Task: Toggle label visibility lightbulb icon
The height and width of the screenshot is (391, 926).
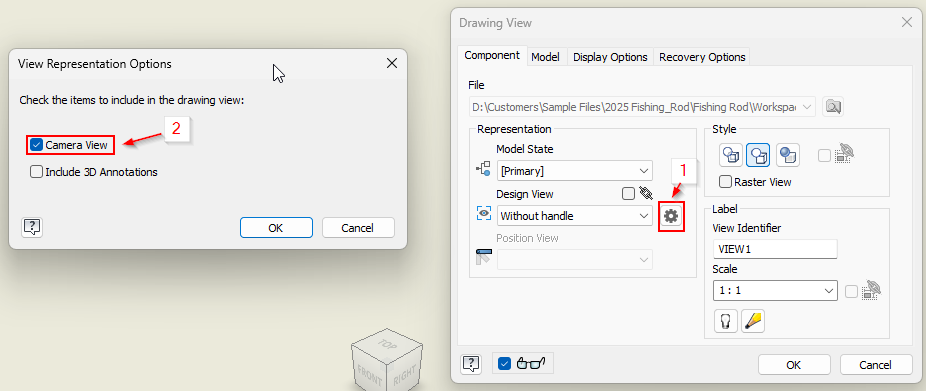Action: click(726, 321)
